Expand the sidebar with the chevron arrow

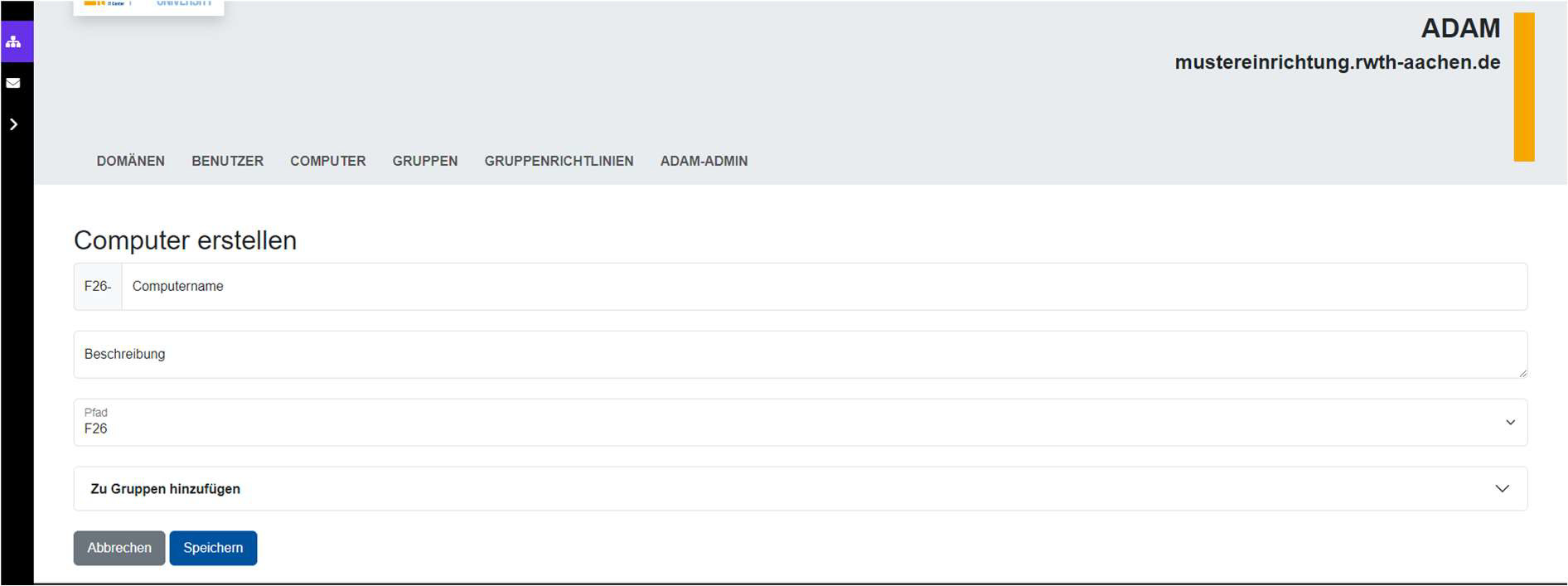[14, 124]
